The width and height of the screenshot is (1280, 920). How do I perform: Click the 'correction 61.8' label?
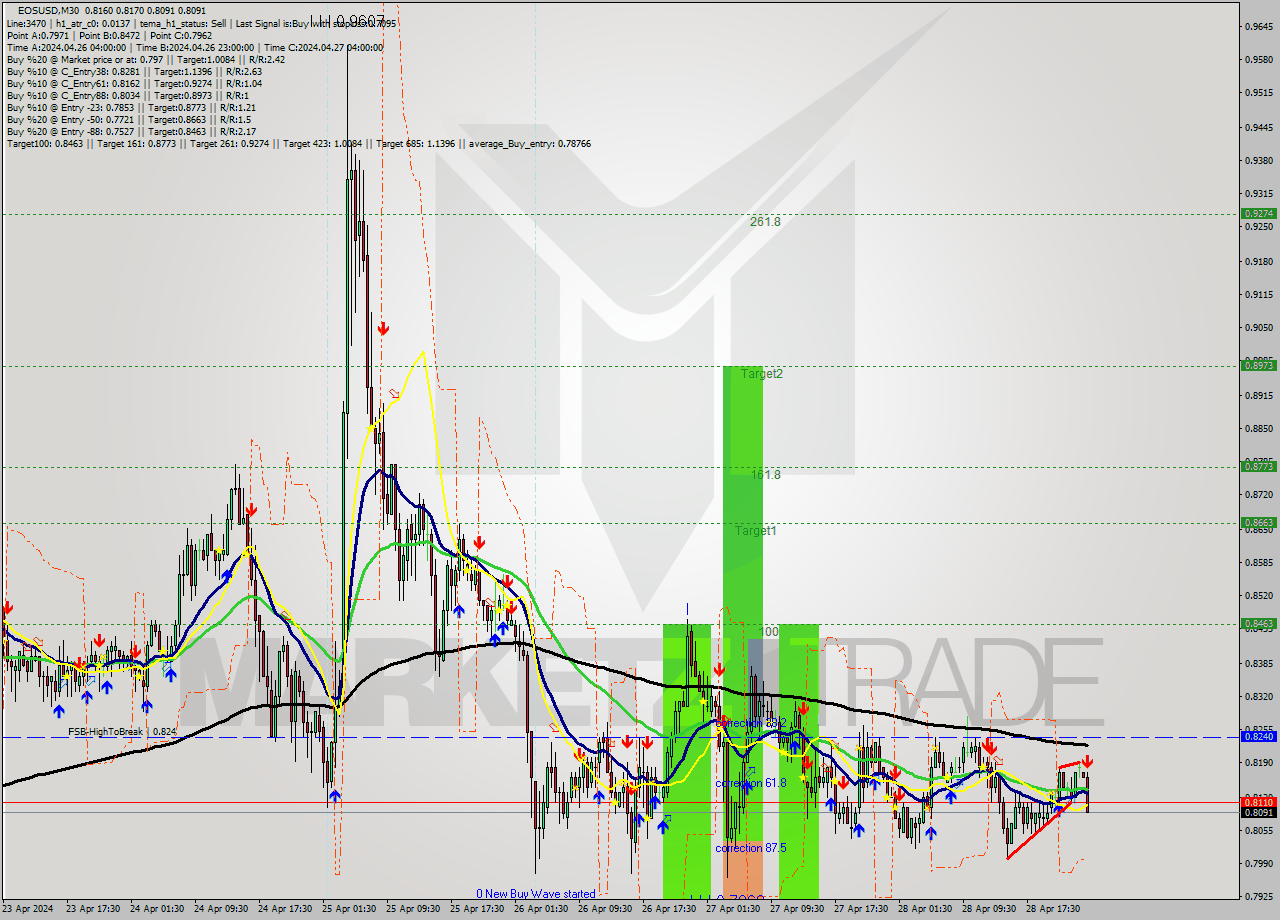tap(752, 783)
